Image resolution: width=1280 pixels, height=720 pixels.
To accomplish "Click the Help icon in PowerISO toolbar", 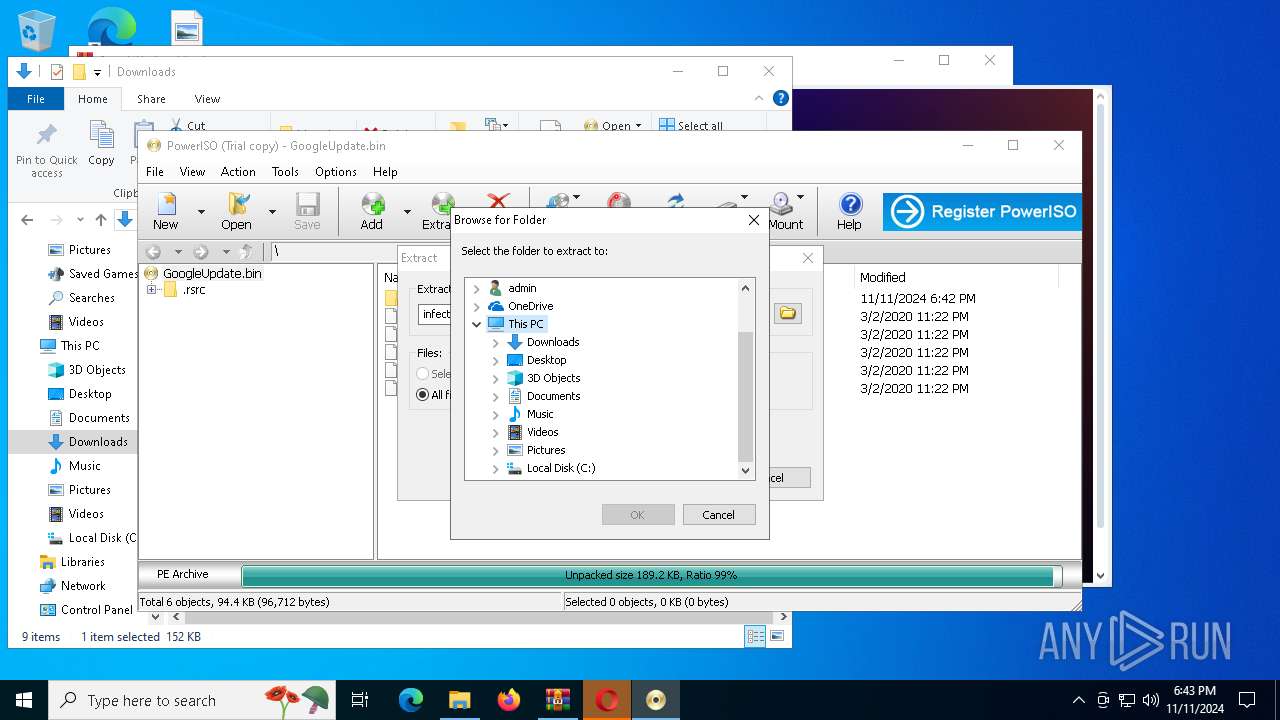I will tap(849, 211).
